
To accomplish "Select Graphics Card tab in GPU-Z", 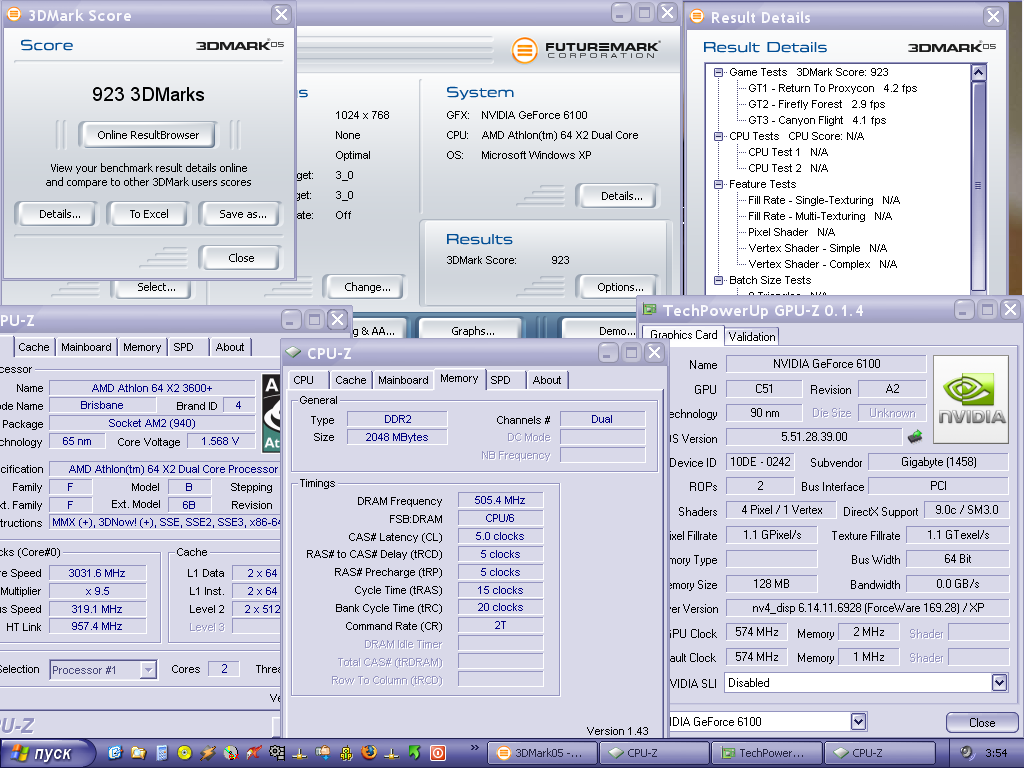I will (x=683, y=335).
